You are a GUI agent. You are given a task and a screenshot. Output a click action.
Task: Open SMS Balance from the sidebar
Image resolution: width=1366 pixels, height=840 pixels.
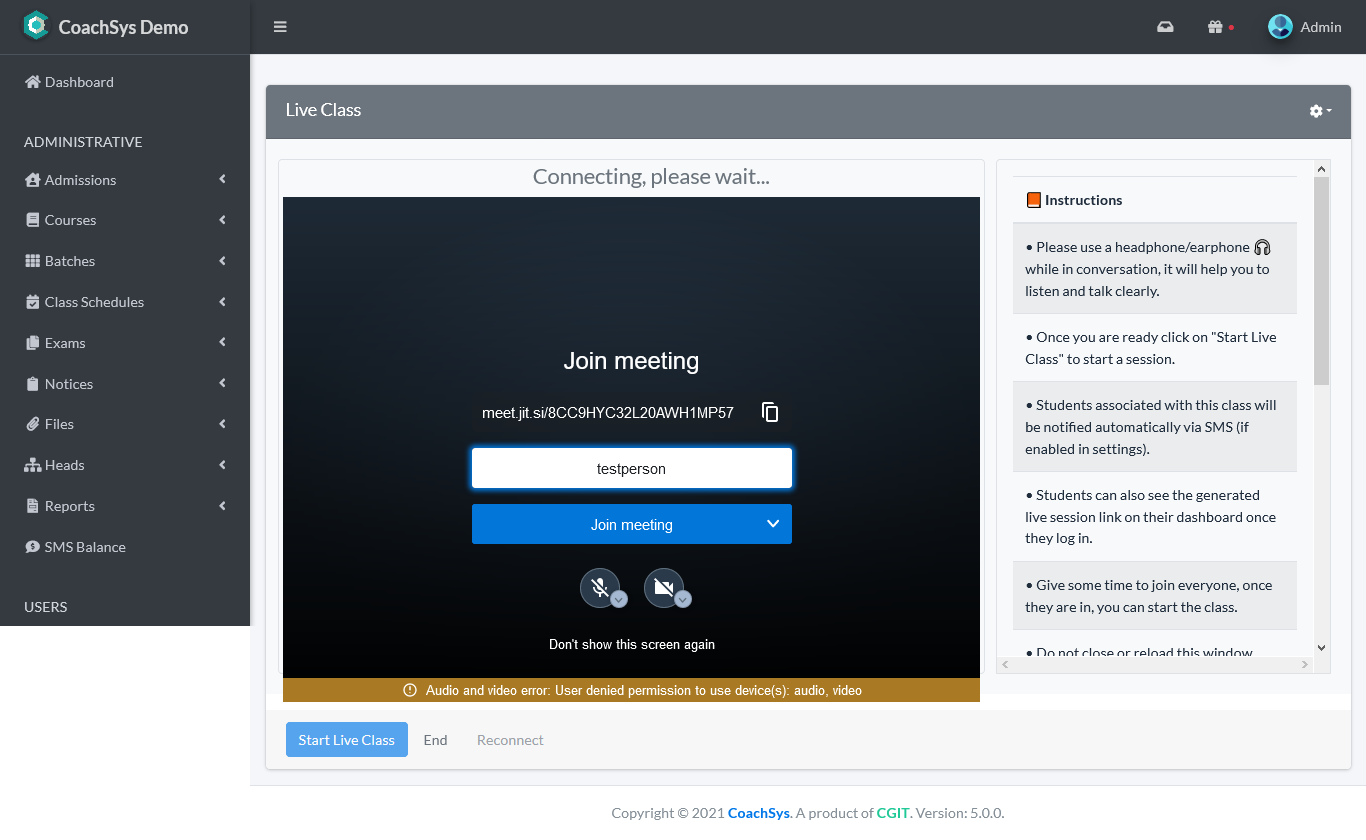85,547
